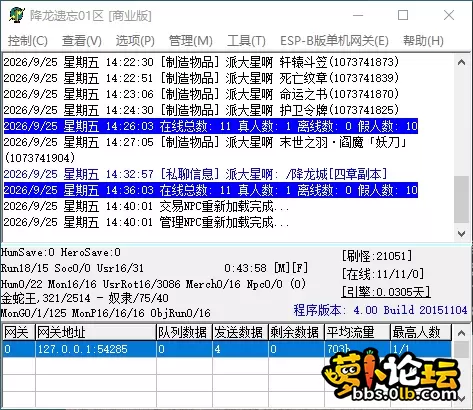
Task: Click the [引擎:0.0305天] underlined label
Action: pos(386,292)
